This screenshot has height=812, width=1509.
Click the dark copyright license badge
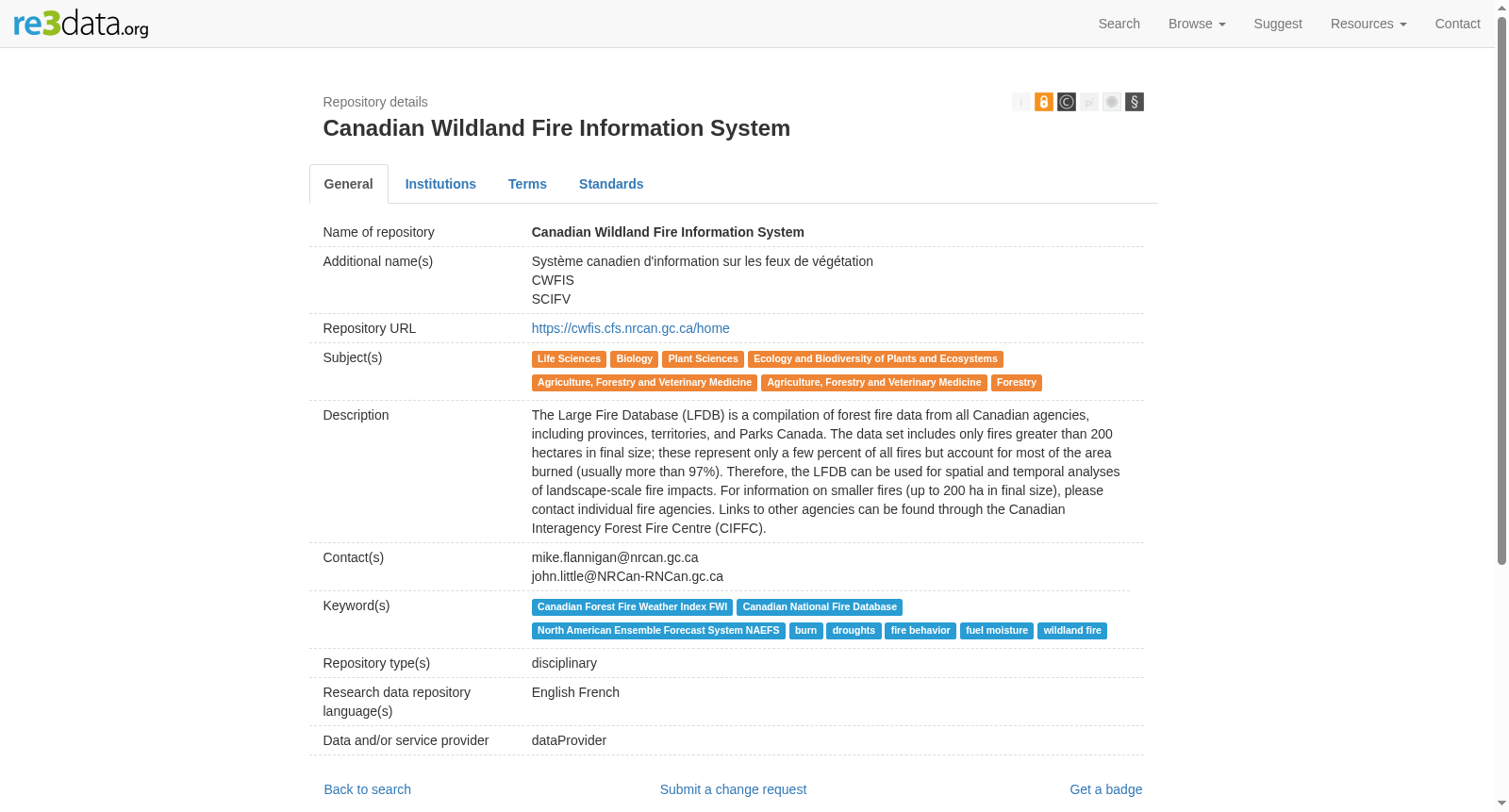coord(1067,102)
